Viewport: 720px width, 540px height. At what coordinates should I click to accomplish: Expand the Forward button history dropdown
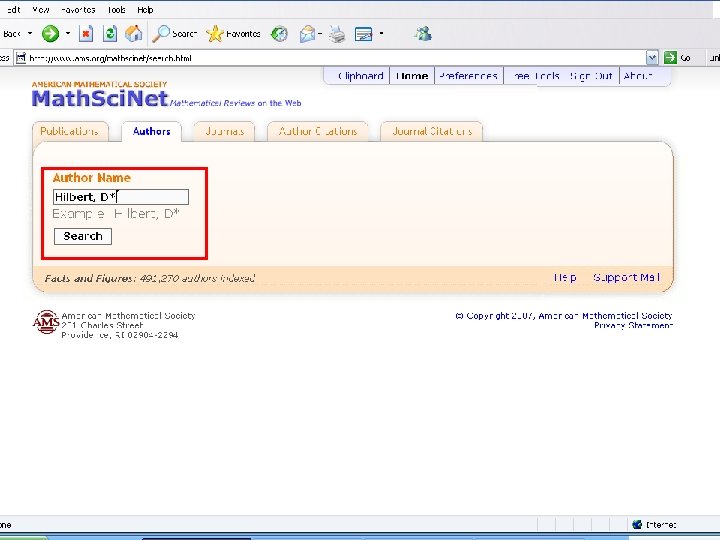click(68, 34)
